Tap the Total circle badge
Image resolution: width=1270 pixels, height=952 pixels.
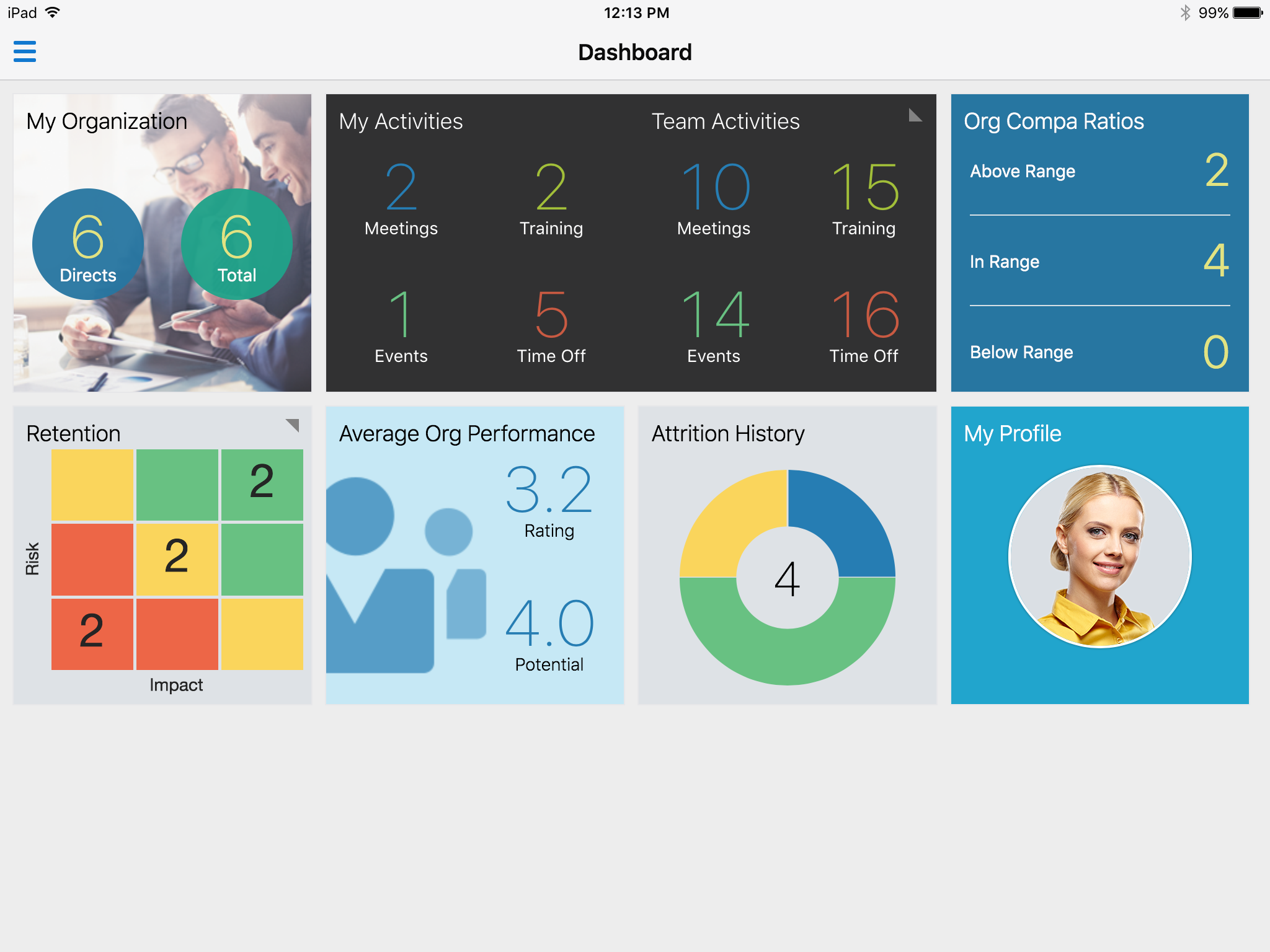237,244
